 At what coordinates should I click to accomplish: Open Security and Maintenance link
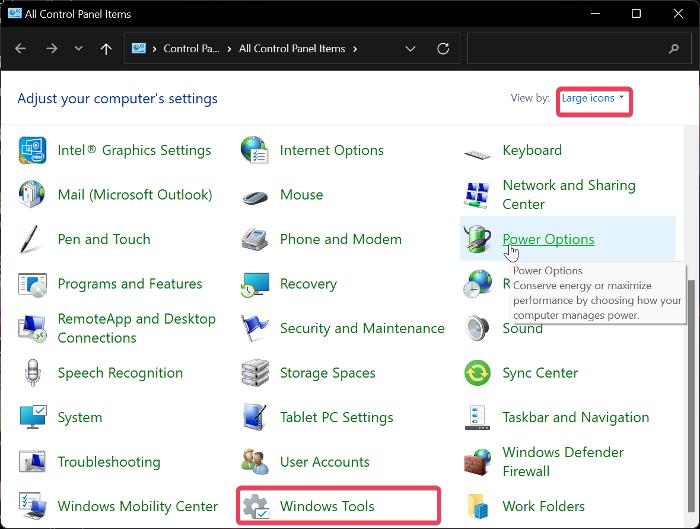point(362,329)
